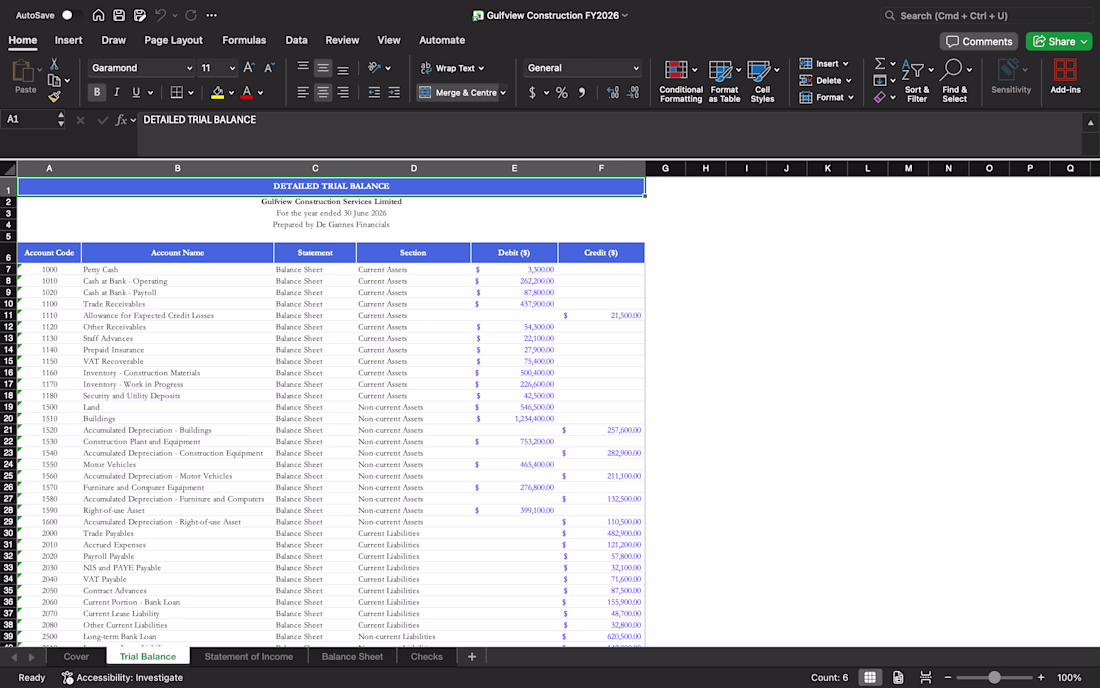The height and width of the screenshot is (688, 1100).
Task: Click the Increase Decimal icon
Action: [x=612, y=93]
